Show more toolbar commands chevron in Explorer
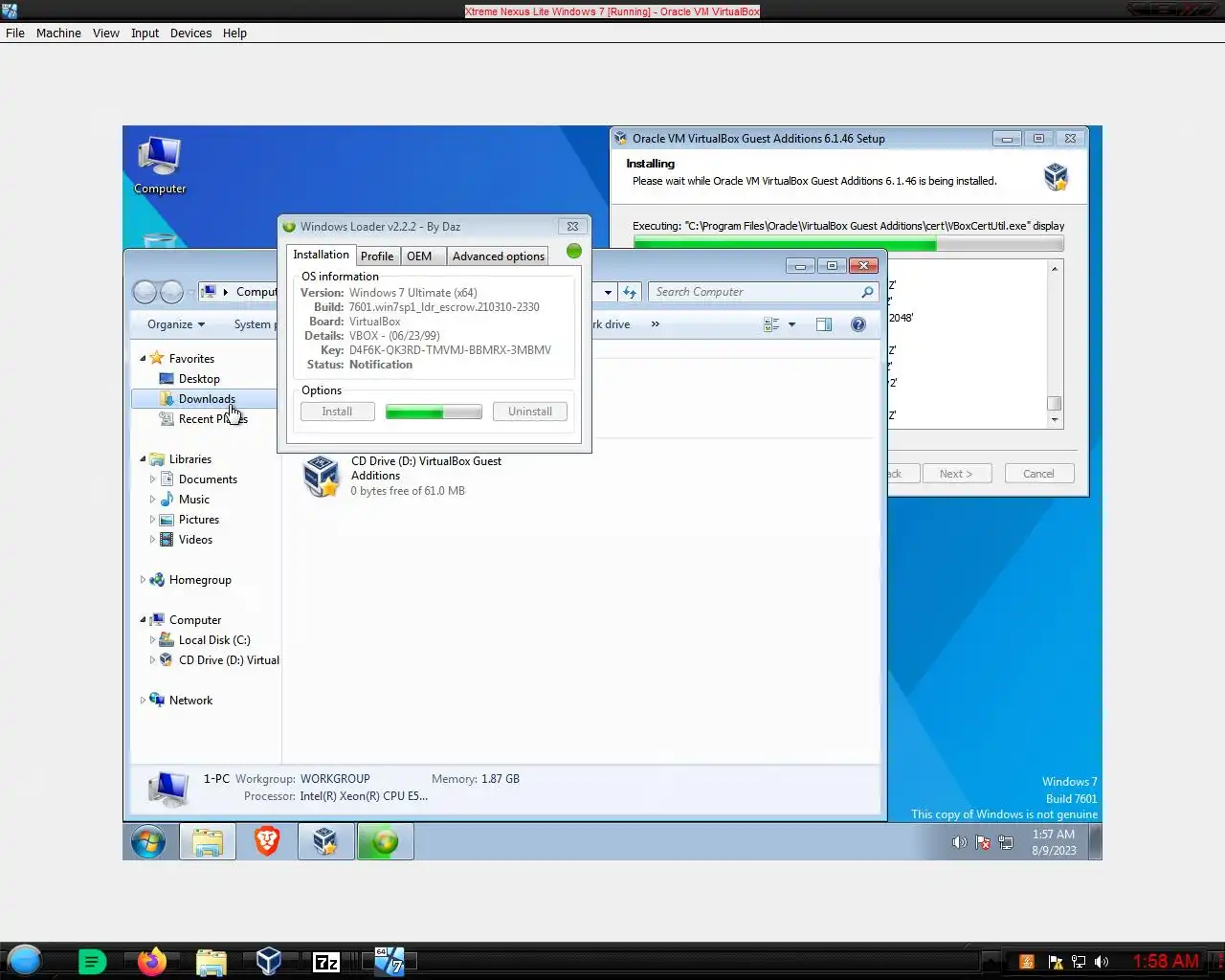 pyautogui.click(x=656, y=324)
